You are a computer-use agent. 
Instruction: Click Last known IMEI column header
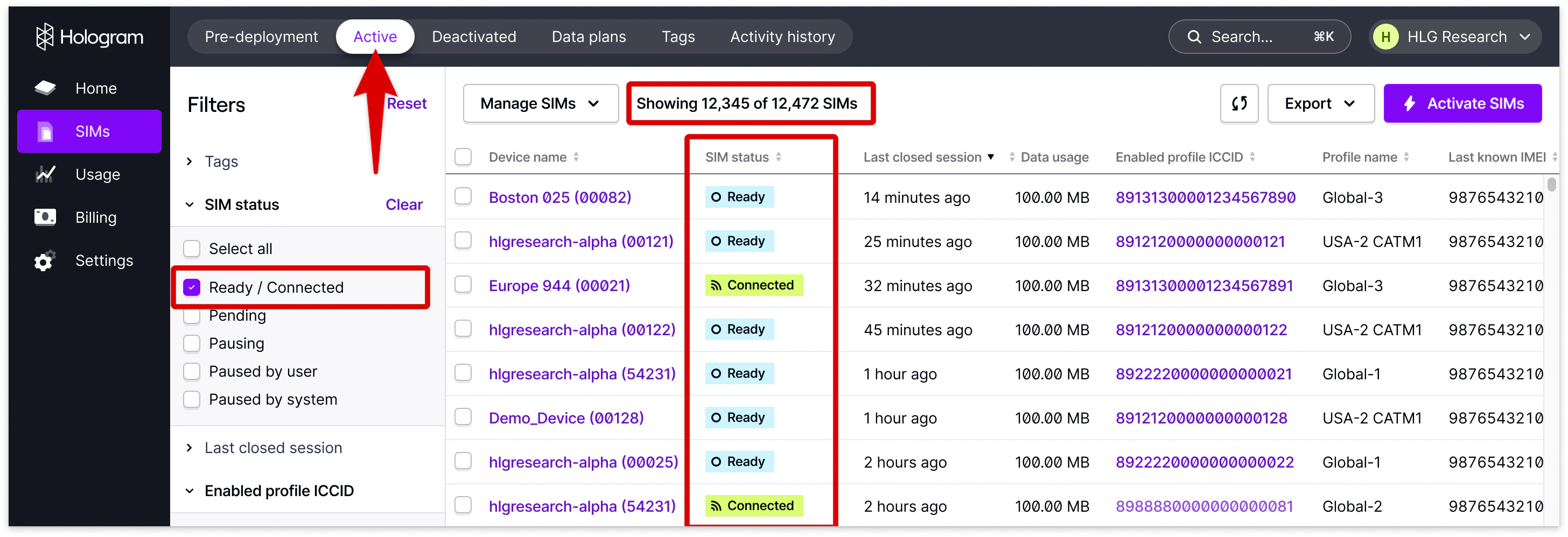[x=1496, y=157]
